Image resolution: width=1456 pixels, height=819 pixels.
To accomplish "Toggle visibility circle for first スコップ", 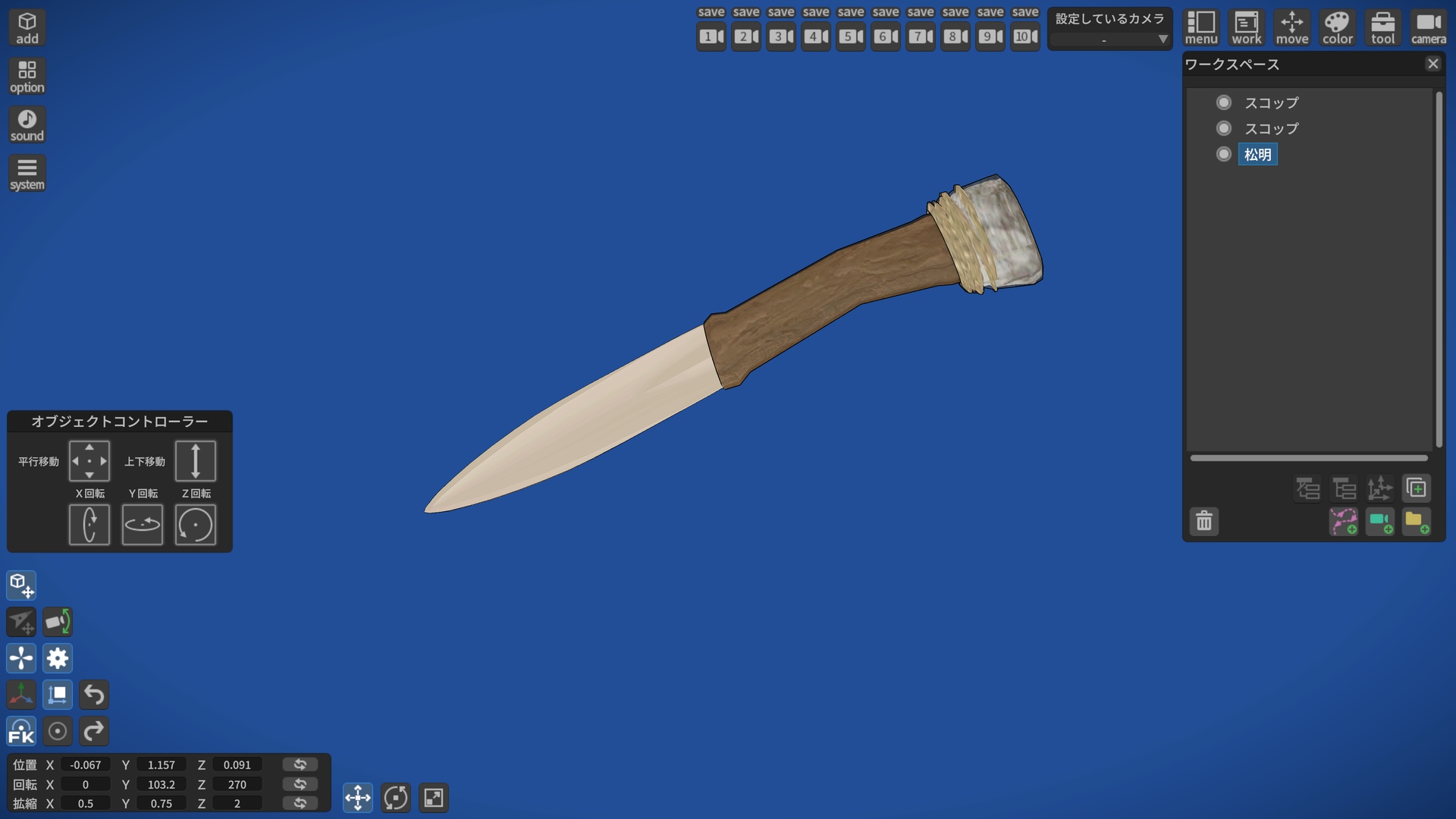I will 1223,102.
